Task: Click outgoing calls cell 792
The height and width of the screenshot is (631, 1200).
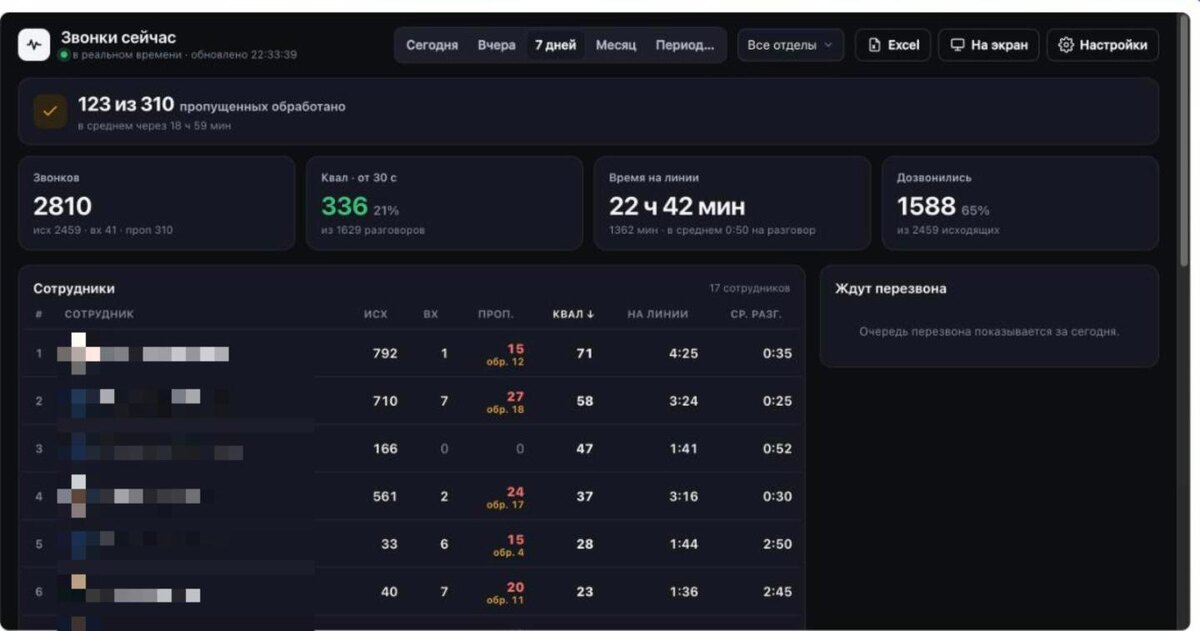Action: [385, 353]
